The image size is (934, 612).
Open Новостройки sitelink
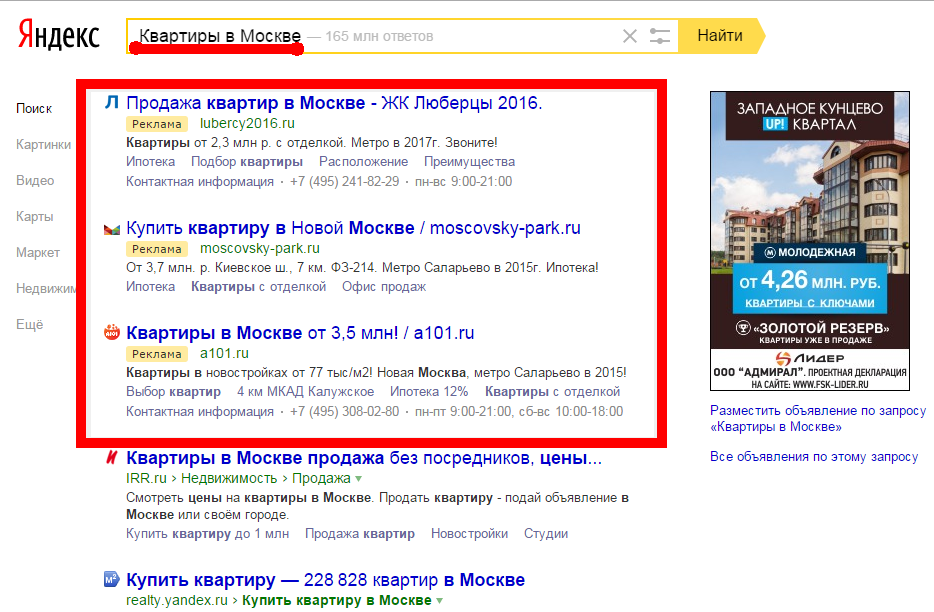469,533
